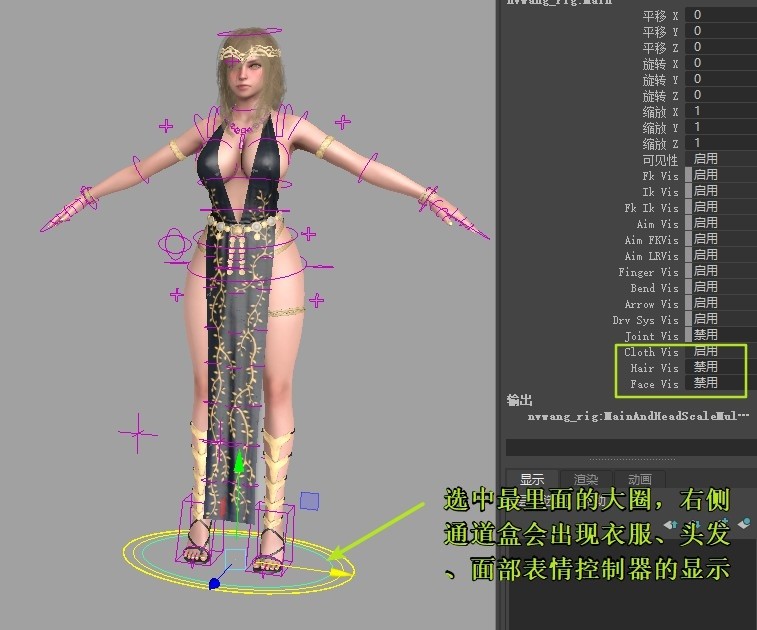Open the 可见性 enum value

coord(721,159)
